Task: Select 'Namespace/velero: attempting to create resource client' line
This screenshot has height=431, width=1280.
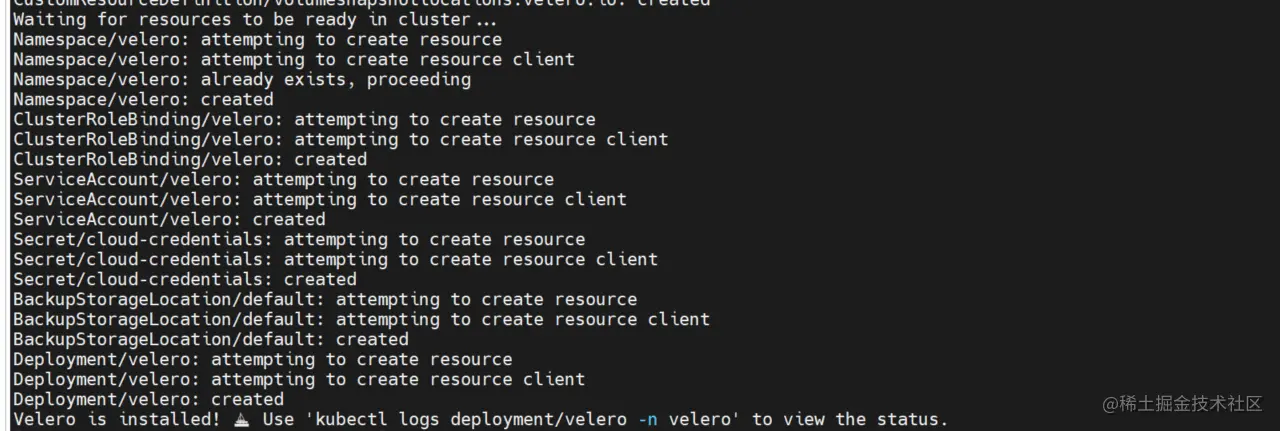Action: click(294, 59)
